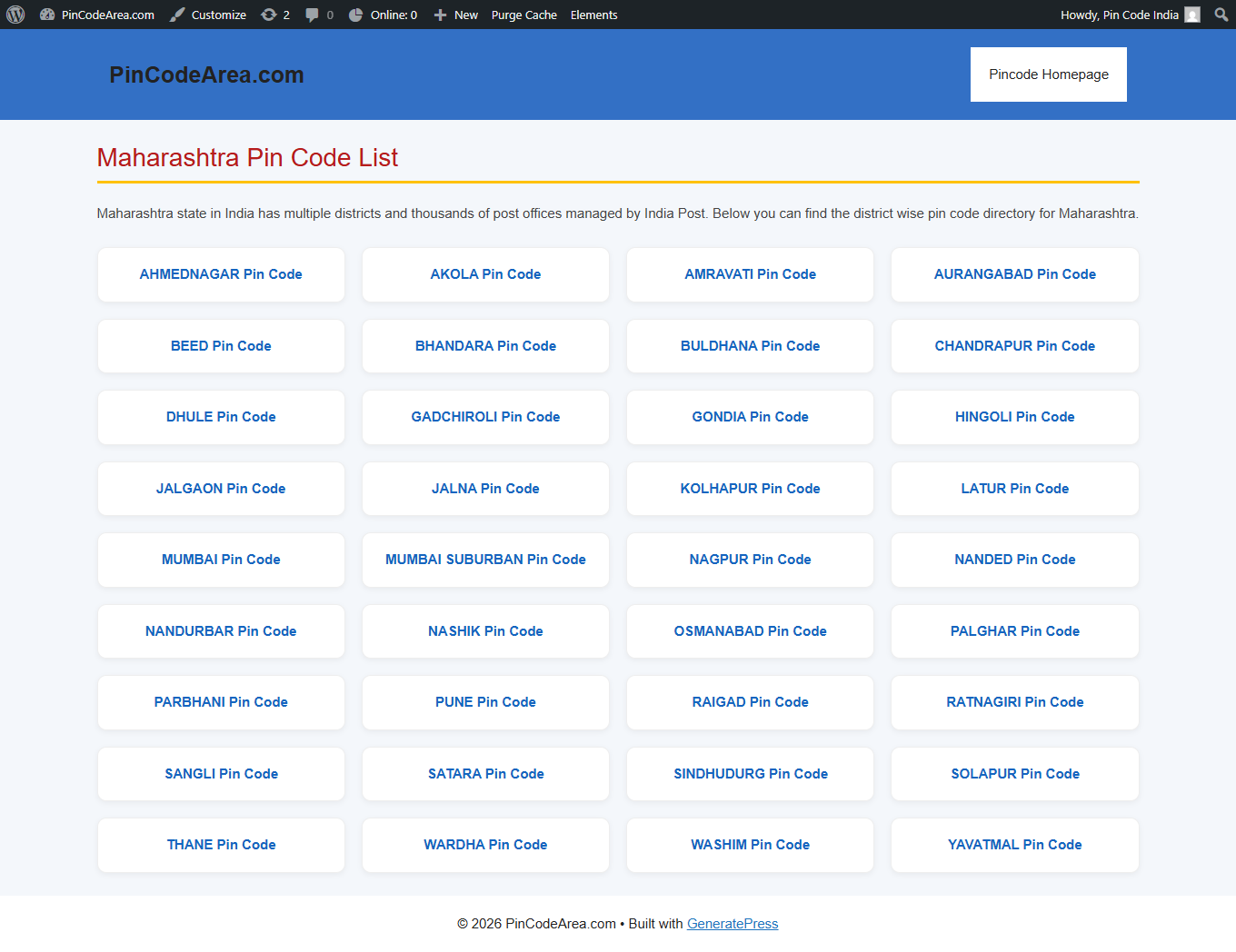Purge Cache from the admin bar

point(524,15)
